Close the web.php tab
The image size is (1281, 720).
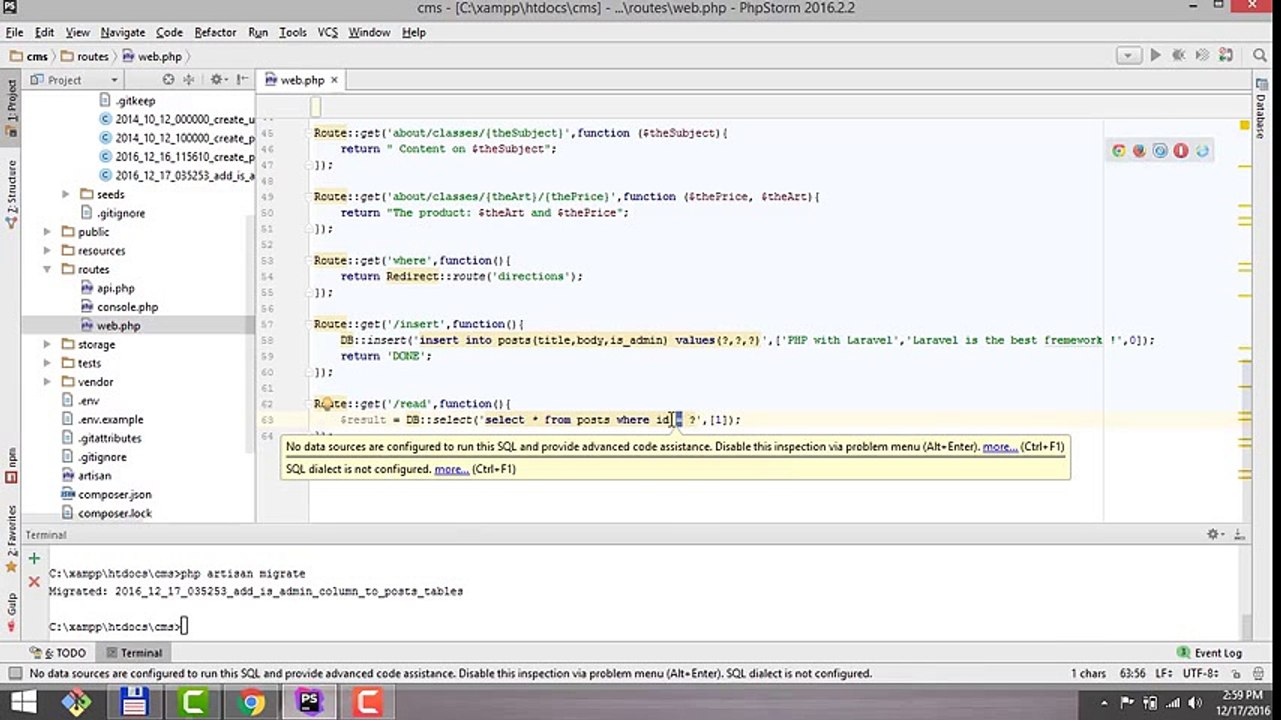(334, 80)
